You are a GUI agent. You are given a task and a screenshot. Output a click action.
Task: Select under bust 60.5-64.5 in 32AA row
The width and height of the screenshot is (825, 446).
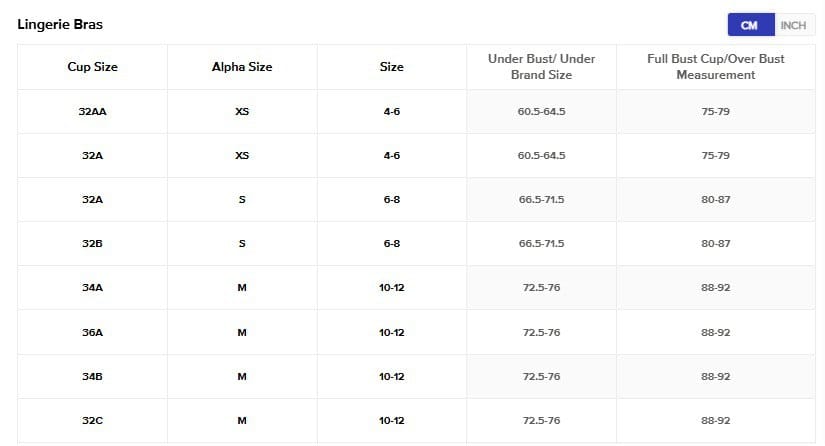(541, 111)
